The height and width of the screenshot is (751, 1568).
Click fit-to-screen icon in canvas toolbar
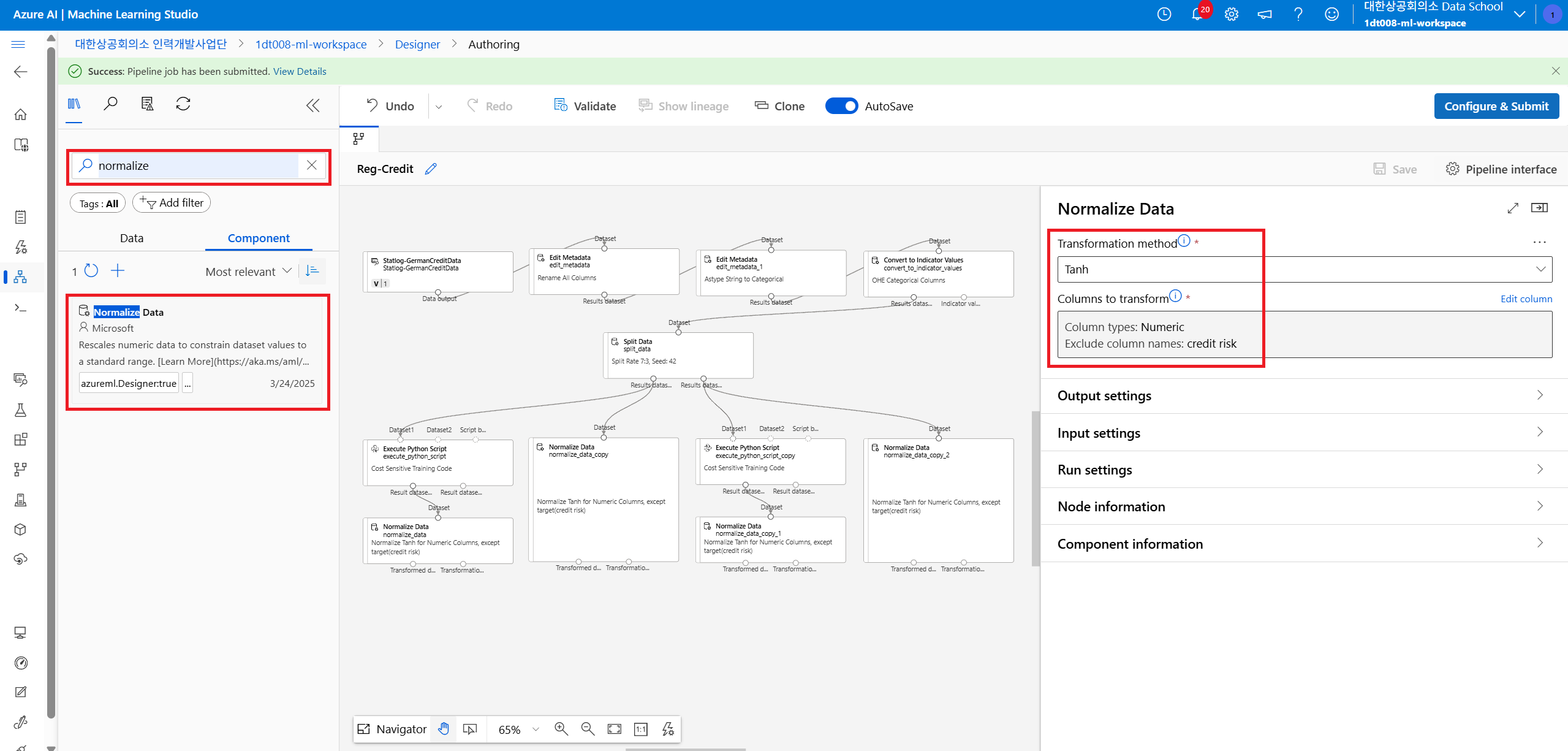coord(614,729)
